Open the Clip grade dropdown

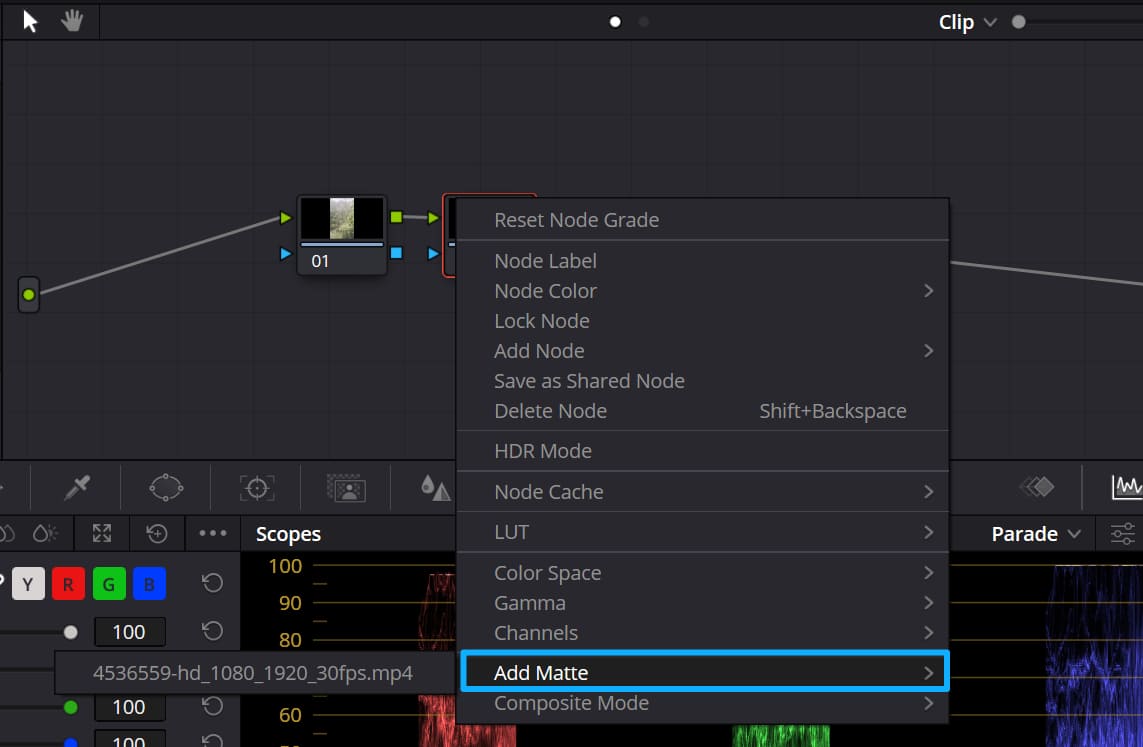965,21
